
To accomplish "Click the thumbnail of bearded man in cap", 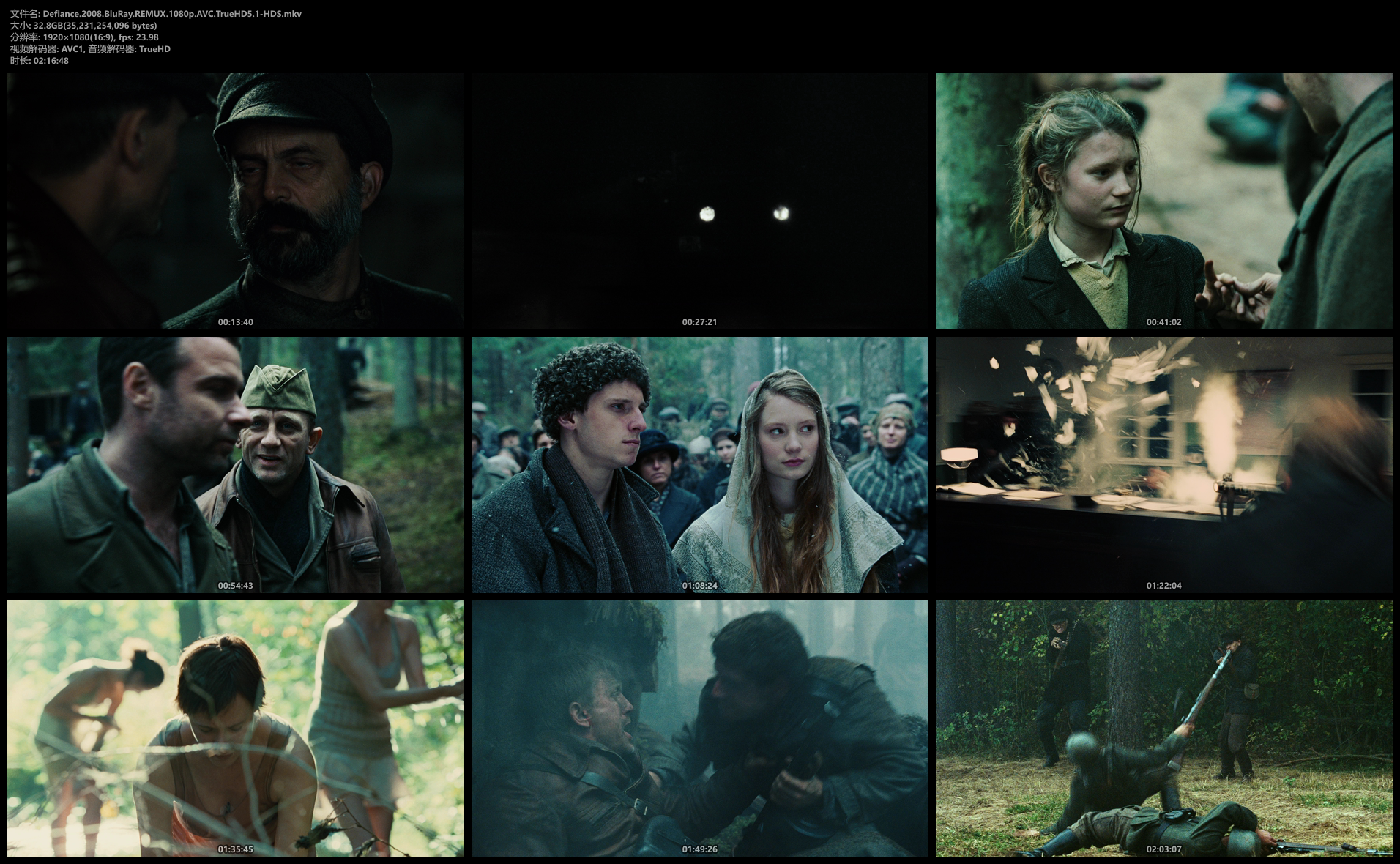I will coord(235,201).
